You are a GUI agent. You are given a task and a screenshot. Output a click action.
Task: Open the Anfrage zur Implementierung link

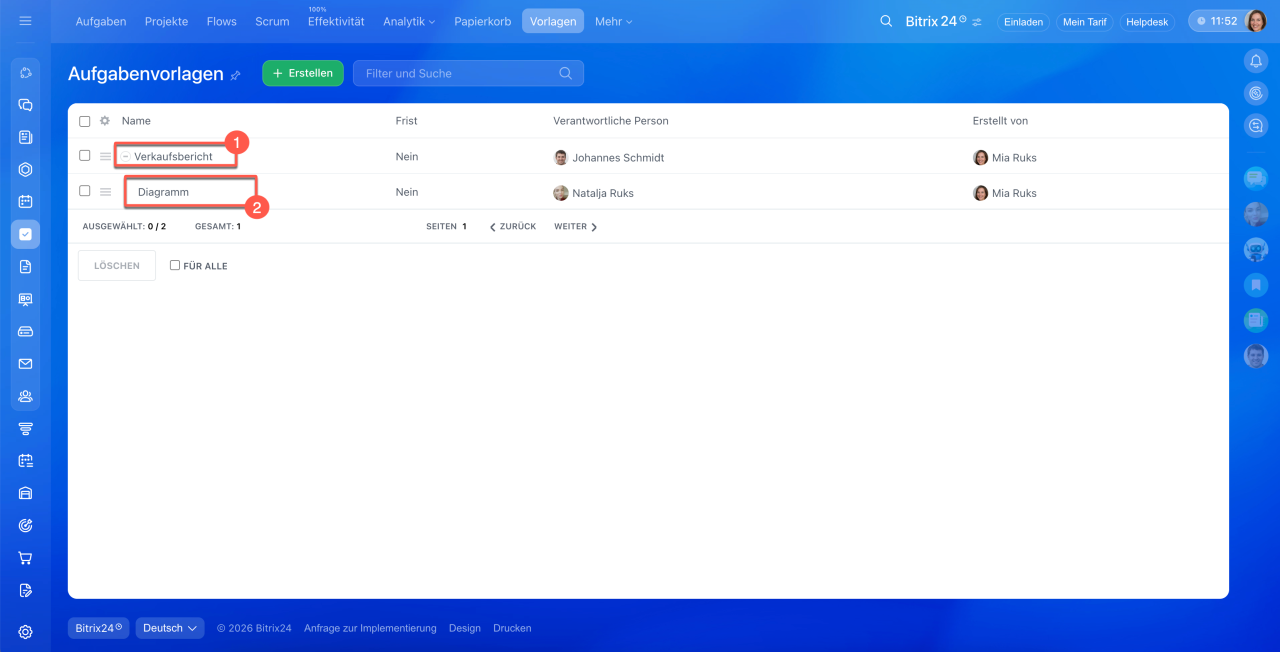point(370,628)
